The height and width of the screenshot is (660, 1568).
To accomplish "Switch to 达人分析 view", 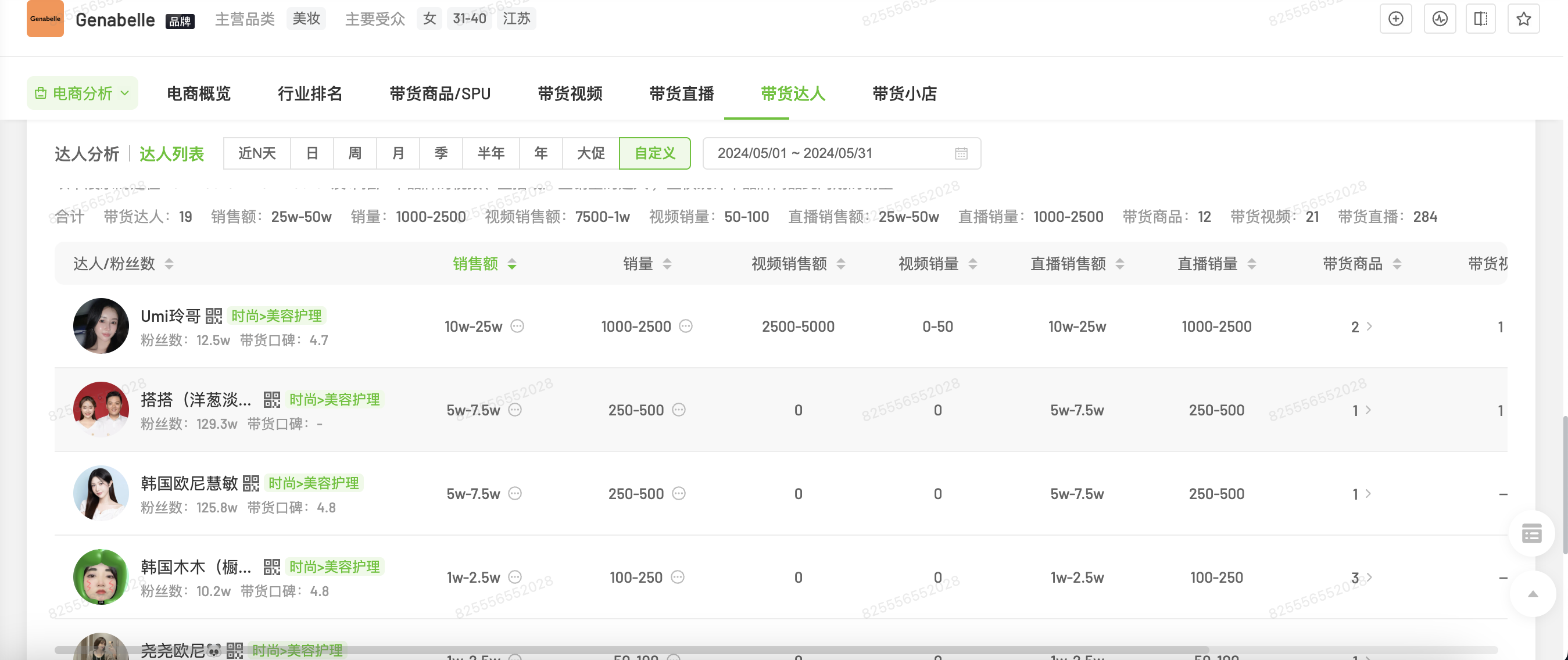I will point(87,154).
